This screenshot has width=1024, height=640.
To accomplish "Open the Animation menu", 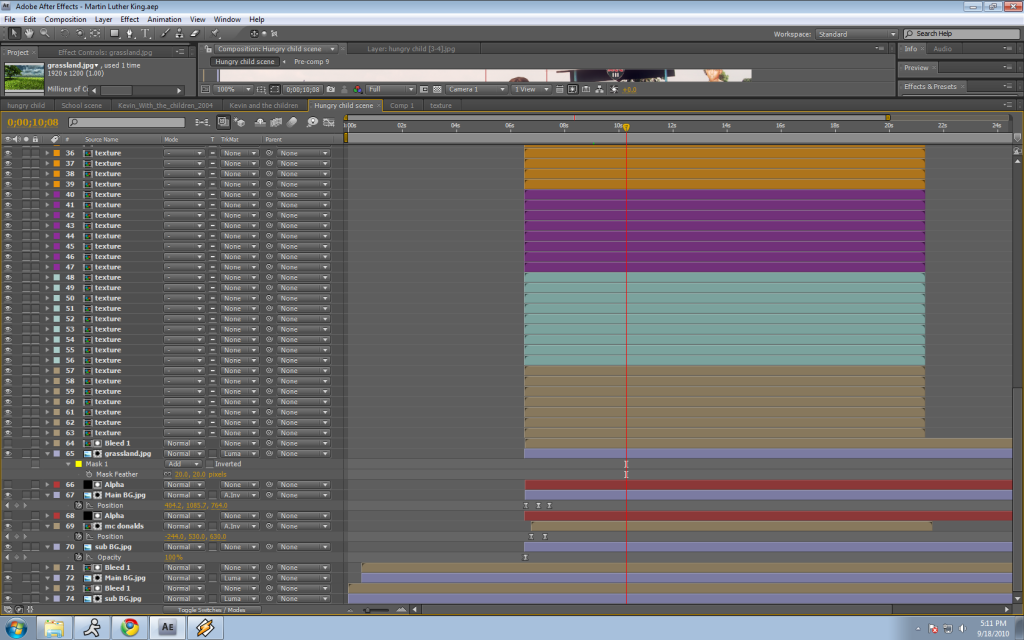I will pos(164,19).
